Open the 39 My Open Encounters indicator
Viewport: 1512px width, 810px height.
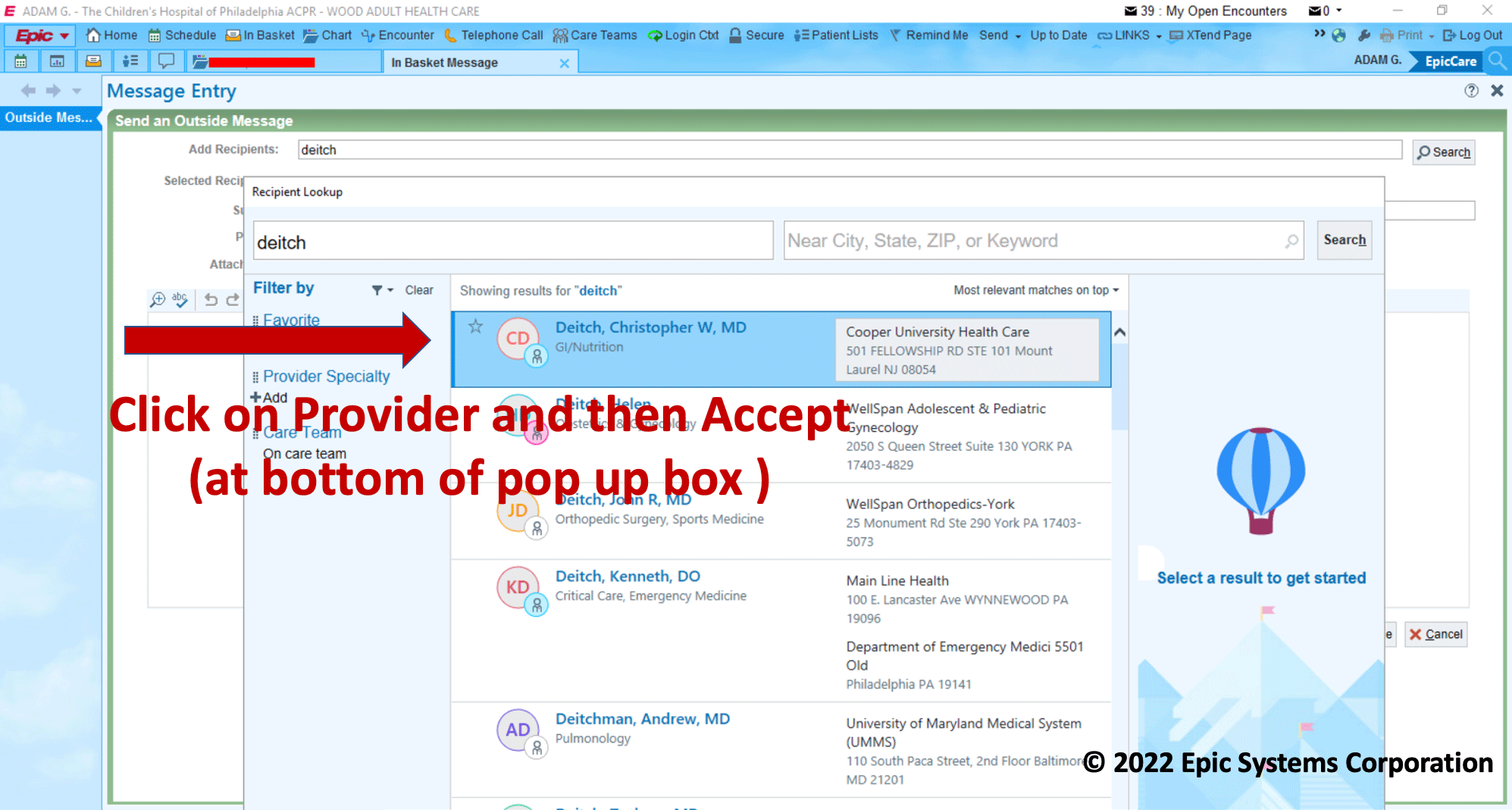pyautogui.click(x=1205, y=11)
